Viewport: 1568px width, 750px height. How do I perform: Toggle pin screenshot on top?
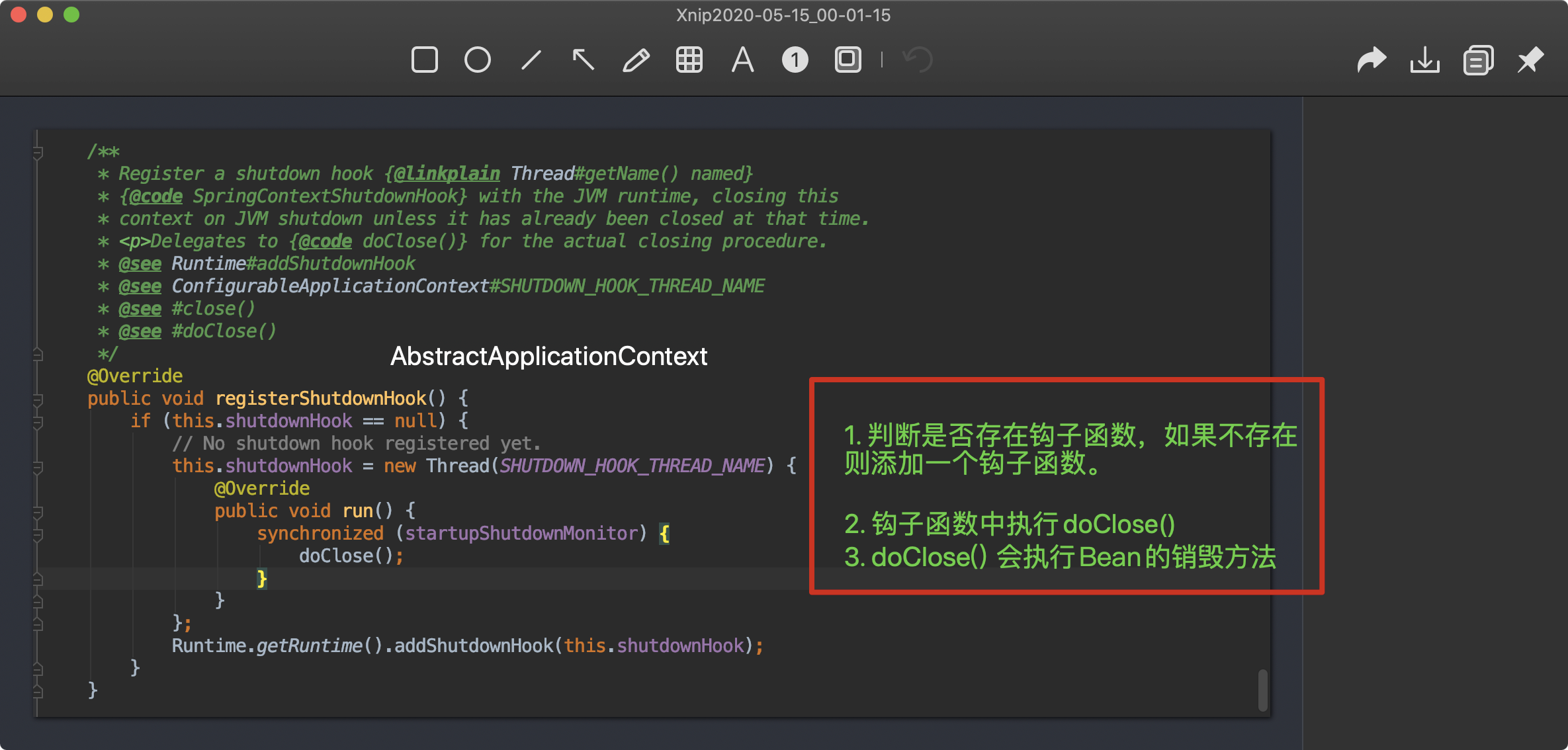click(1530, 60)
